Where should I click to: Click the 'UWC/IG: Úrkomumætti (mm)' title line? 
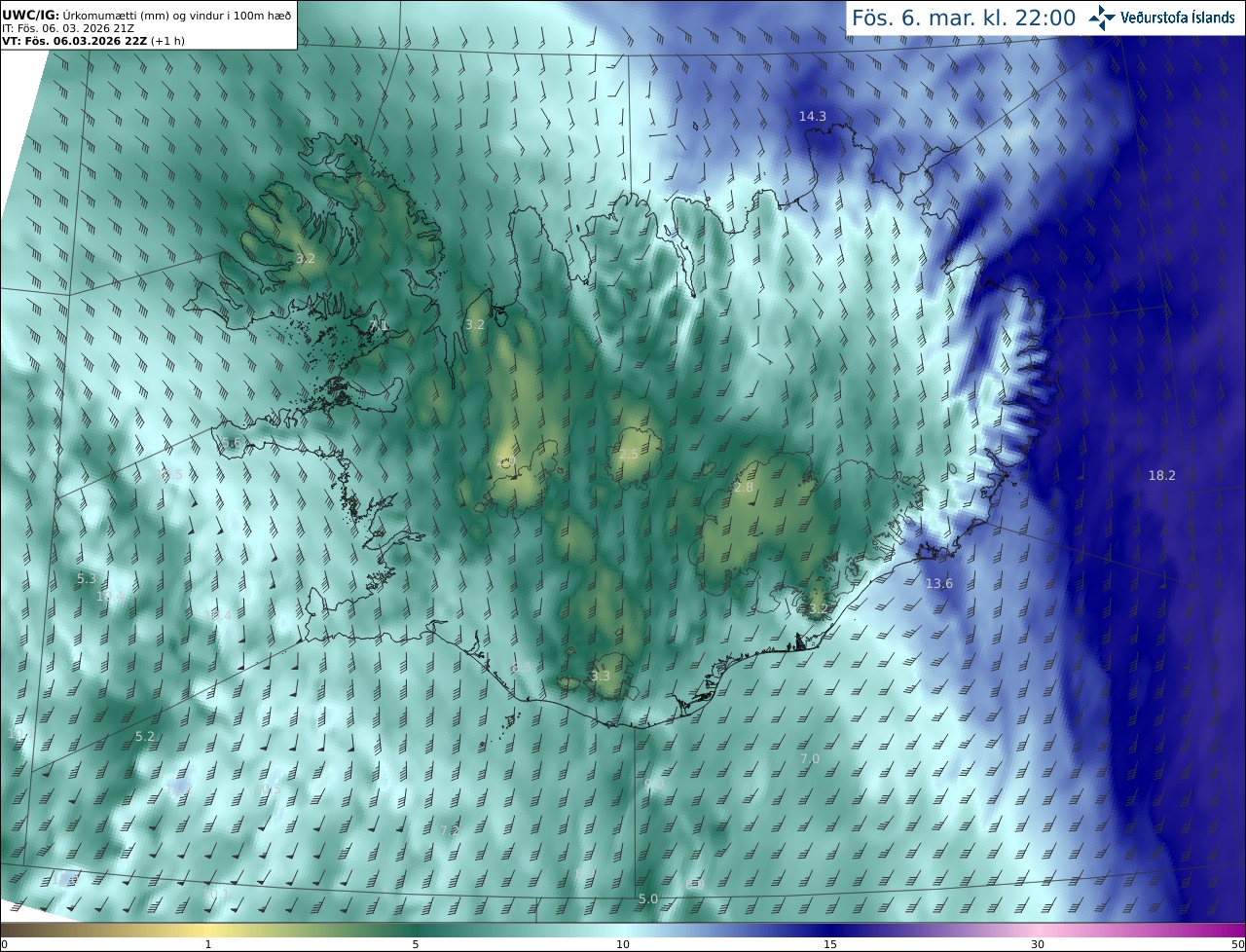point(147,15)
